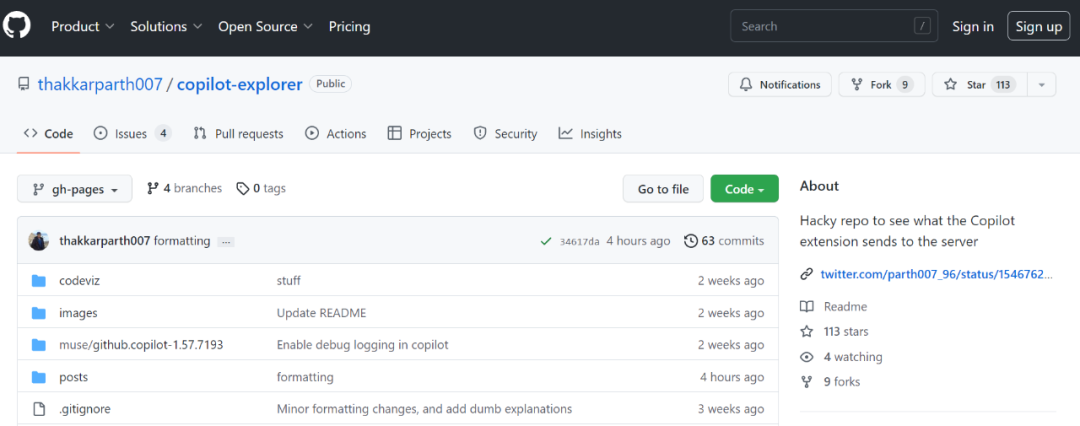
Task: Click the Sign up button
Action: click(1038, 27)
